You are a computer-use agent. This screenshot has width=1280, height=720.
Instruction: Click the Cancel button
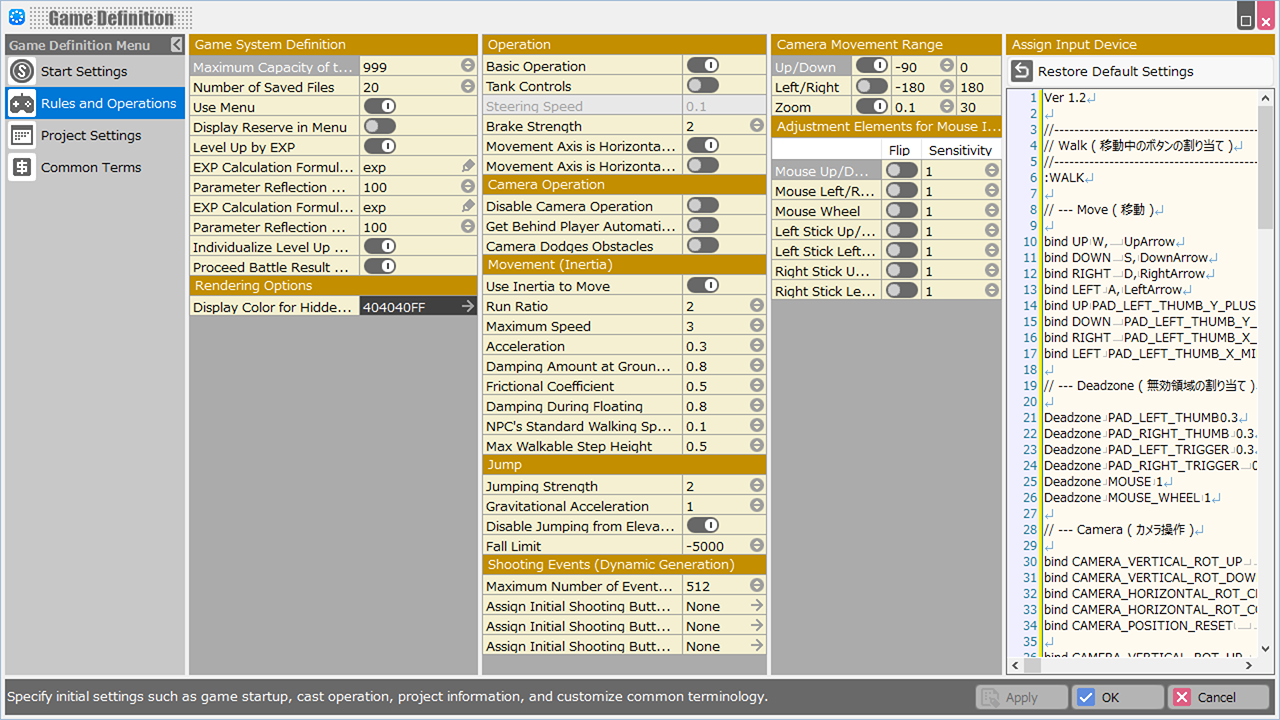[x=1218, y=697]
